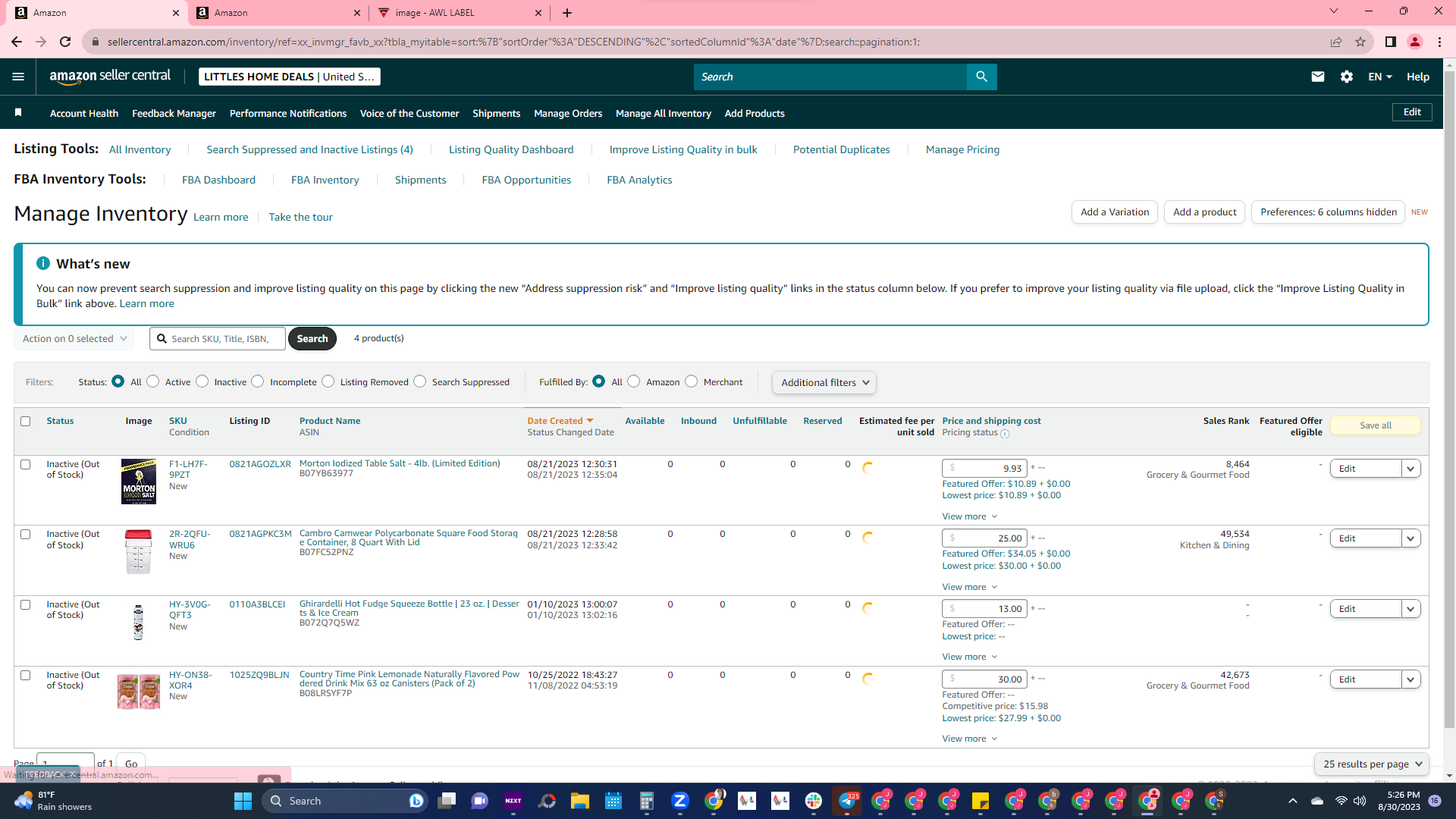Screen dimensions: 1456x819
Task: Select the Inactive status filter radio
Action: click(202, 381)
